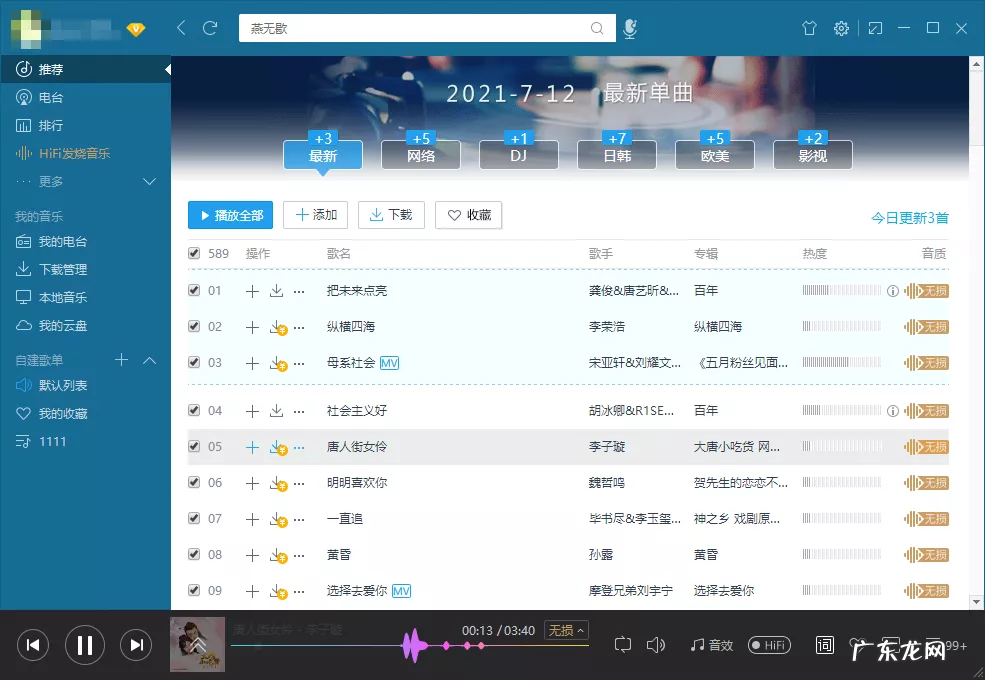Uncheck the checkbox for 唐人街女伶
The width and height of the screenshot is (985, 680).
point(193,447)
